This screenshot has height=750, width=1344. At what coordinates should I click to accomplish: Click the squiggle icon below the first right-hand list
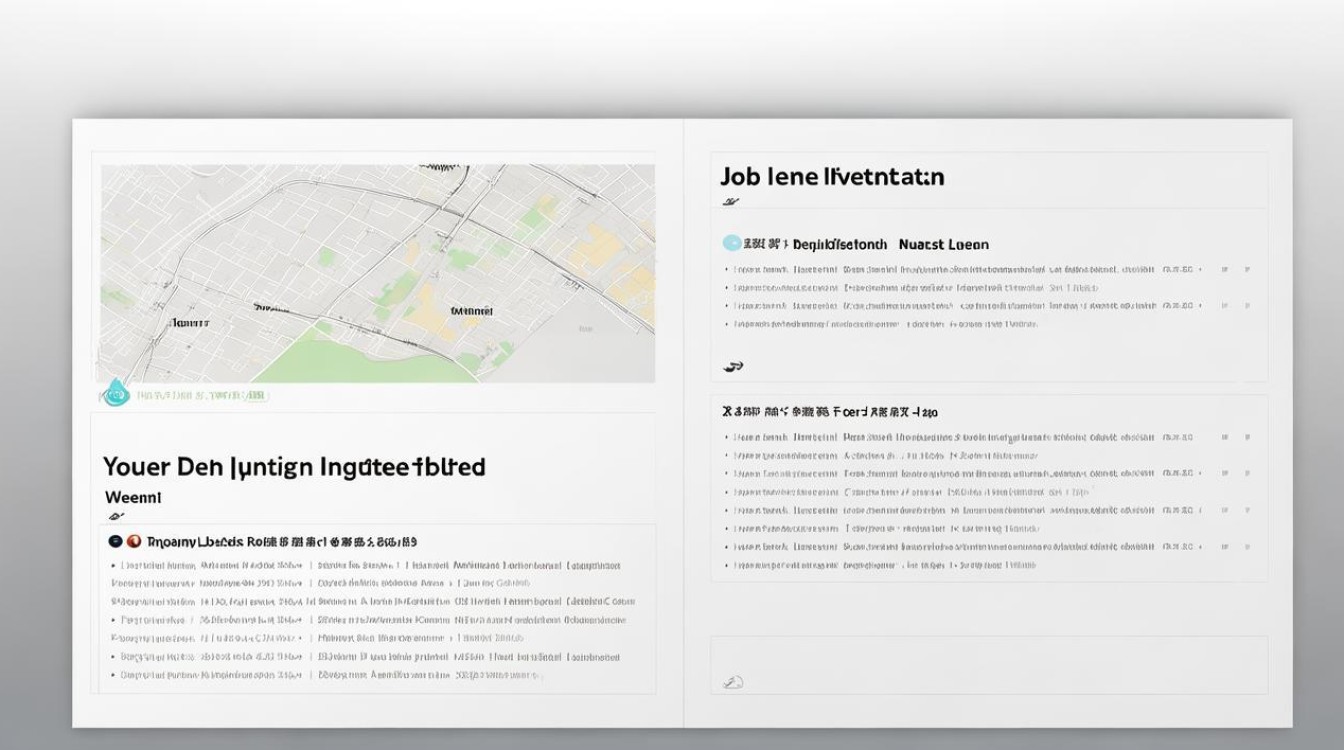[733, 367]
